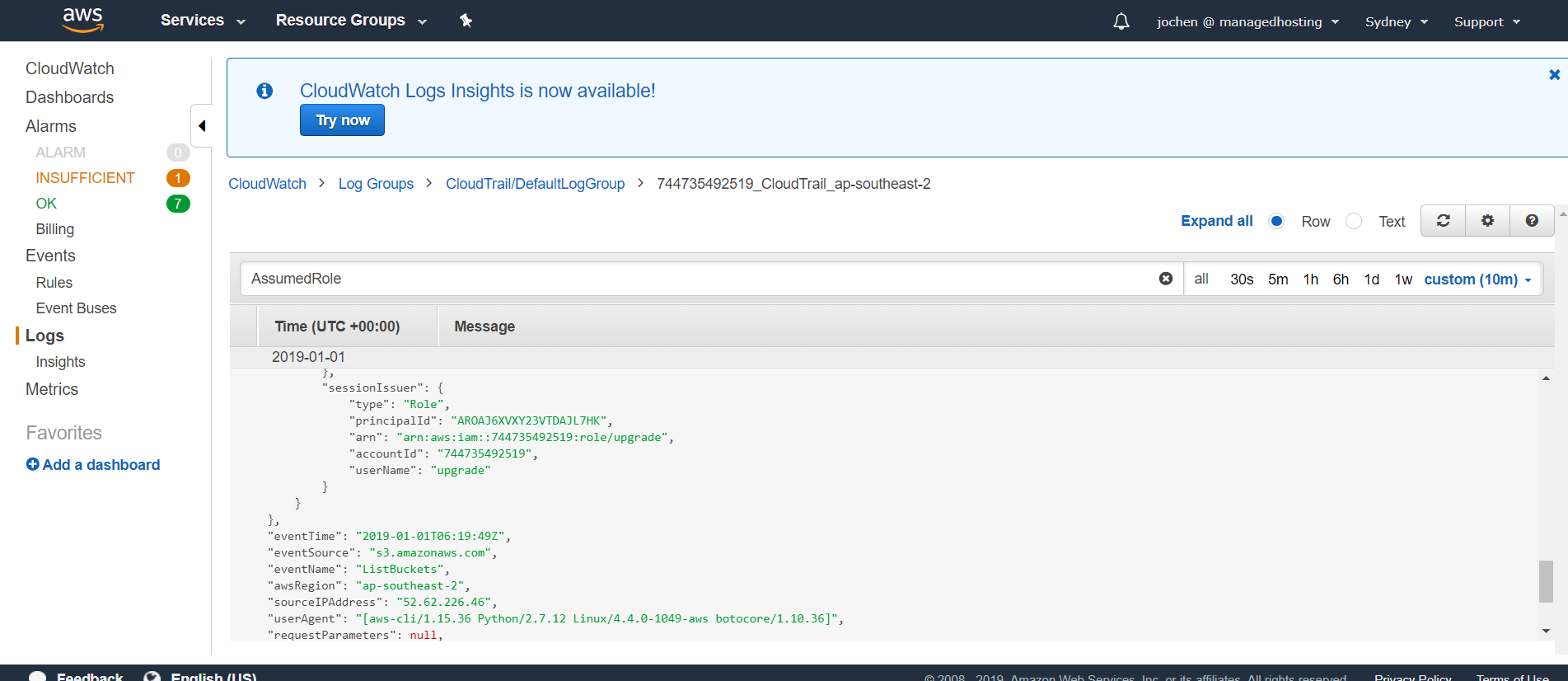Image resolution: width=1568 pixels, height=681 pixels.
Task: Open Dashboards in the sidebar
Action: coord(69,97)
